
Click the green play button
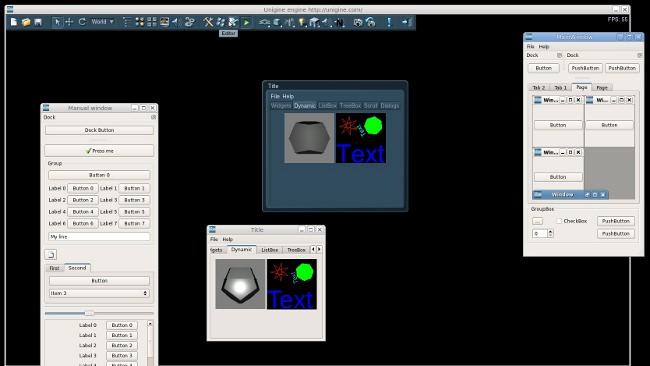tap(246, 22)
